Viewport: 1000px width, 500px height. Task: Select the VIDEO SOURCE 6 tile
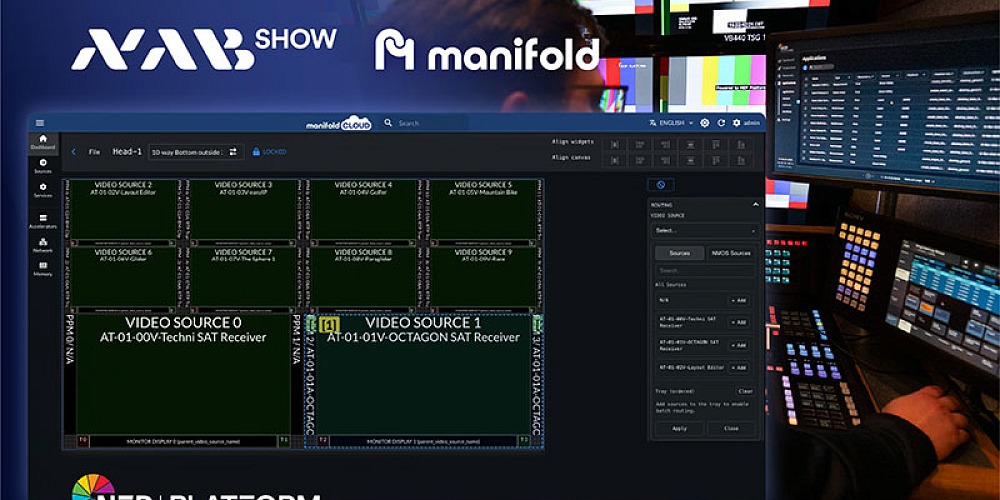123,279
